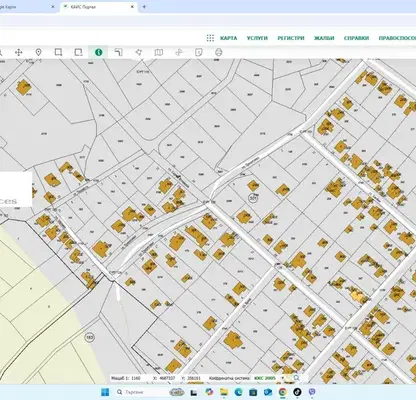
Task: Activate the green info identify tool
Action: coord(99,52)
